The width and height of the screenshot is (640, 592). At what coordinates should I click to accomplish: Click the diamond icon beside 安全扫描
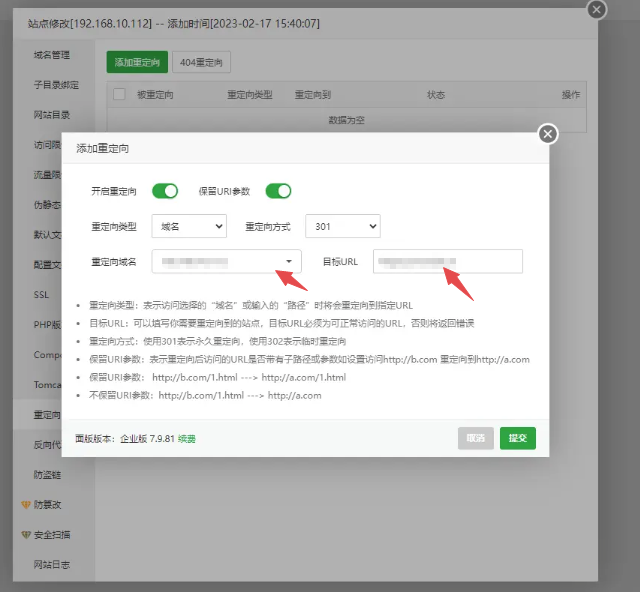pyautogui.click(x=26, y=534)
